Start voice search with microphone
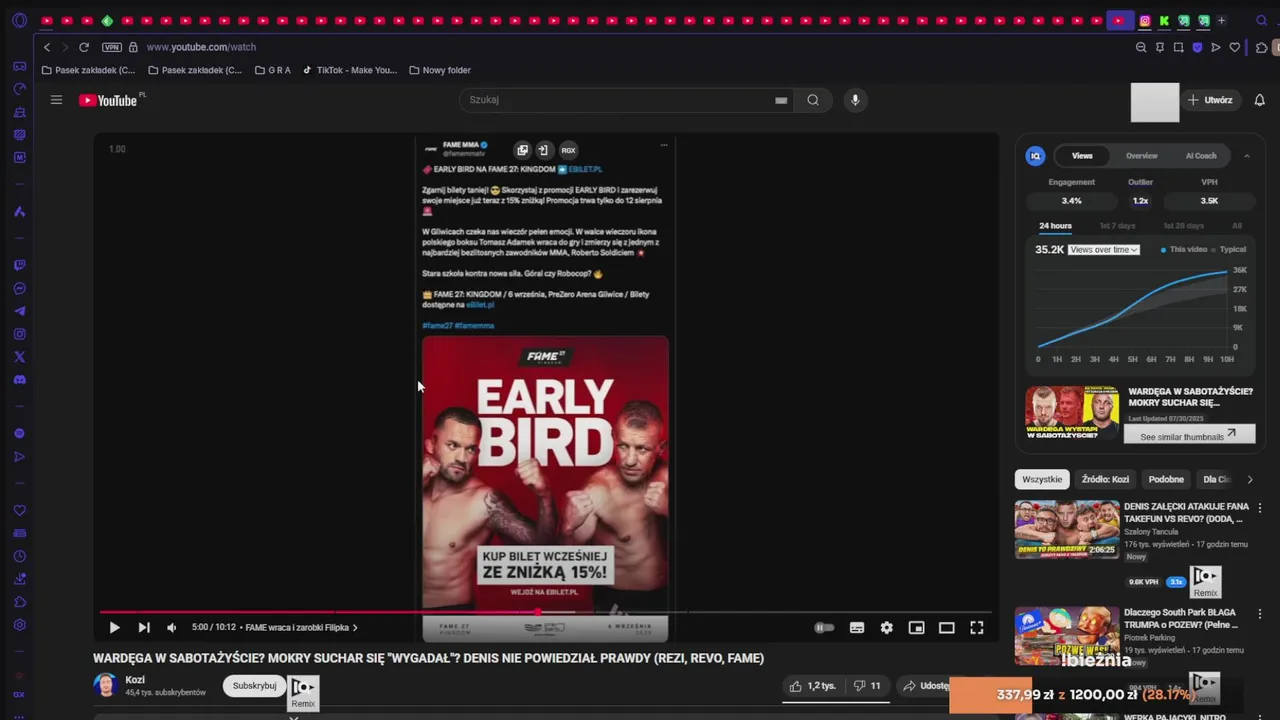Viewport: 1280px width, 720px height. click(855, 100)
